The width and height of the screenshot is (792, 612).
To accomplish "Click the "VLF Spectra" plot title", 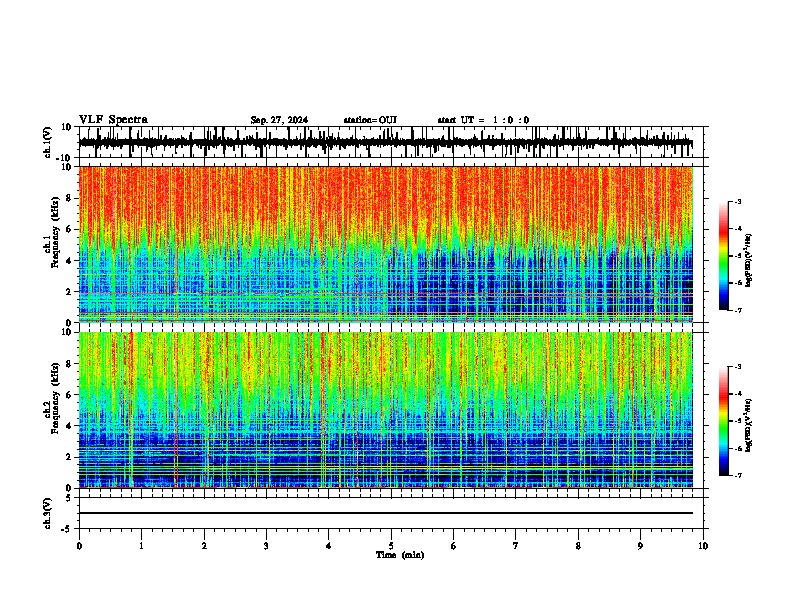I will (113, 120).
